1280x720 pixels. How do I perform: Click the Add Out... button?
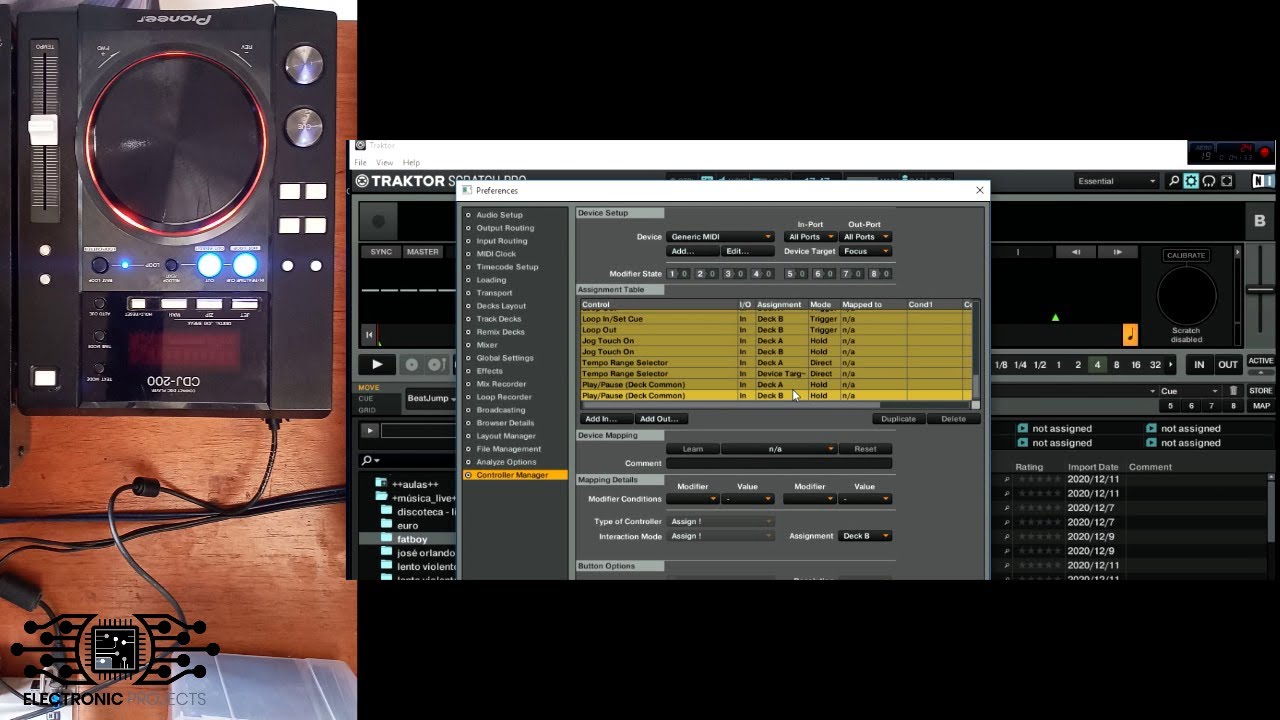coord(659,419)
